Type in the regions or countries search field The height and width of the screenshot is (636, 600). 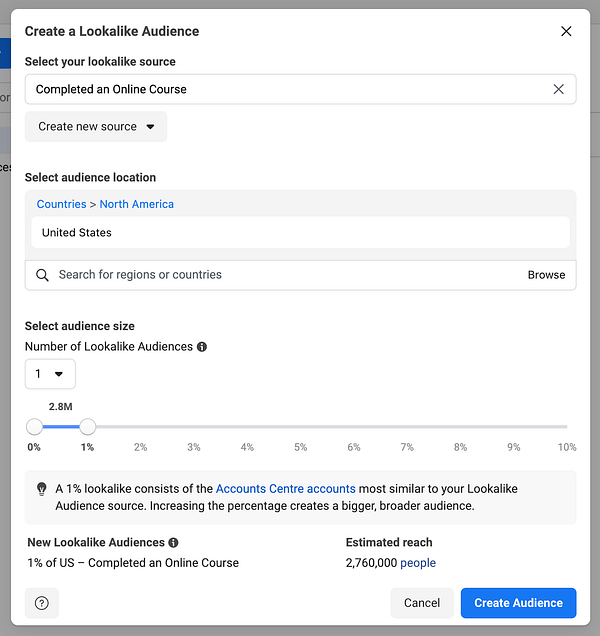280,275
